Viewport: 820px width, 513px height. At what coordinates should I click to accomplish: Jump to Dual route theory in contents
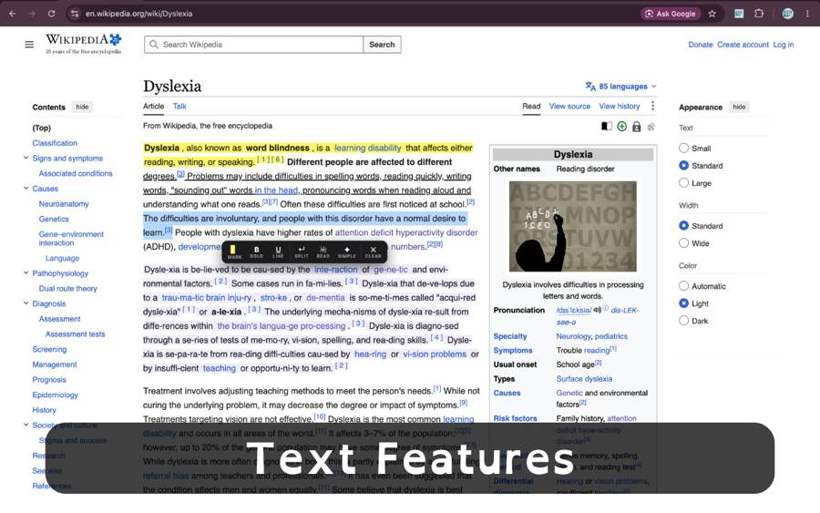coord(68,288)
